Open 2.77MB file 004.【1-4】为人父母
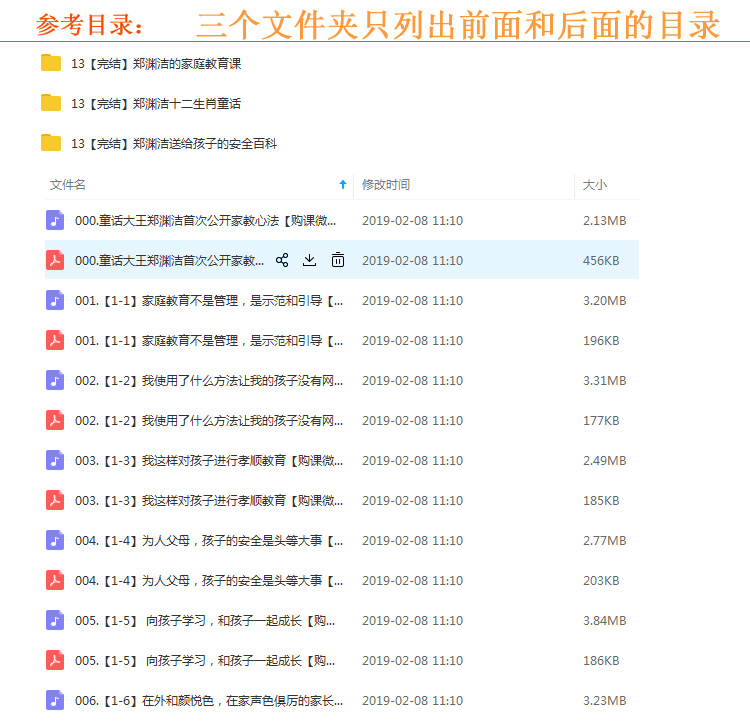 (209, 541)
